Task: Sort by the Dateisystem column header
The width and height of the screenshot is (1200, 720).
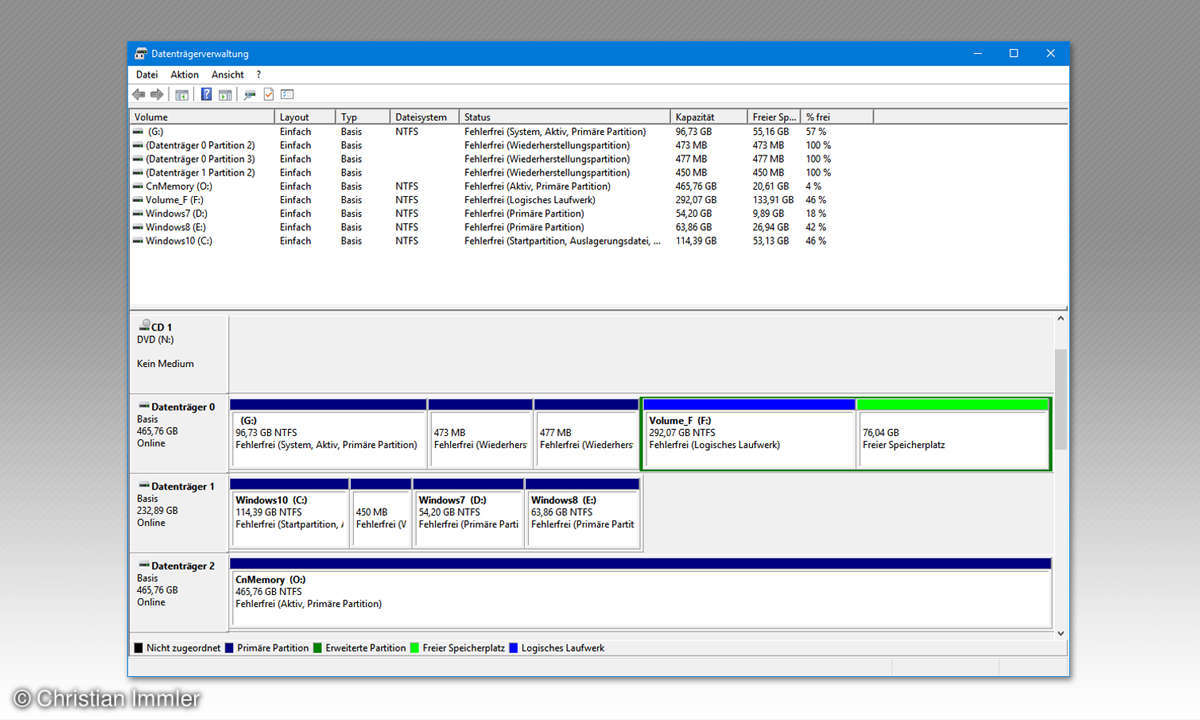Action: pyautogui.click(x=425, y=117)
